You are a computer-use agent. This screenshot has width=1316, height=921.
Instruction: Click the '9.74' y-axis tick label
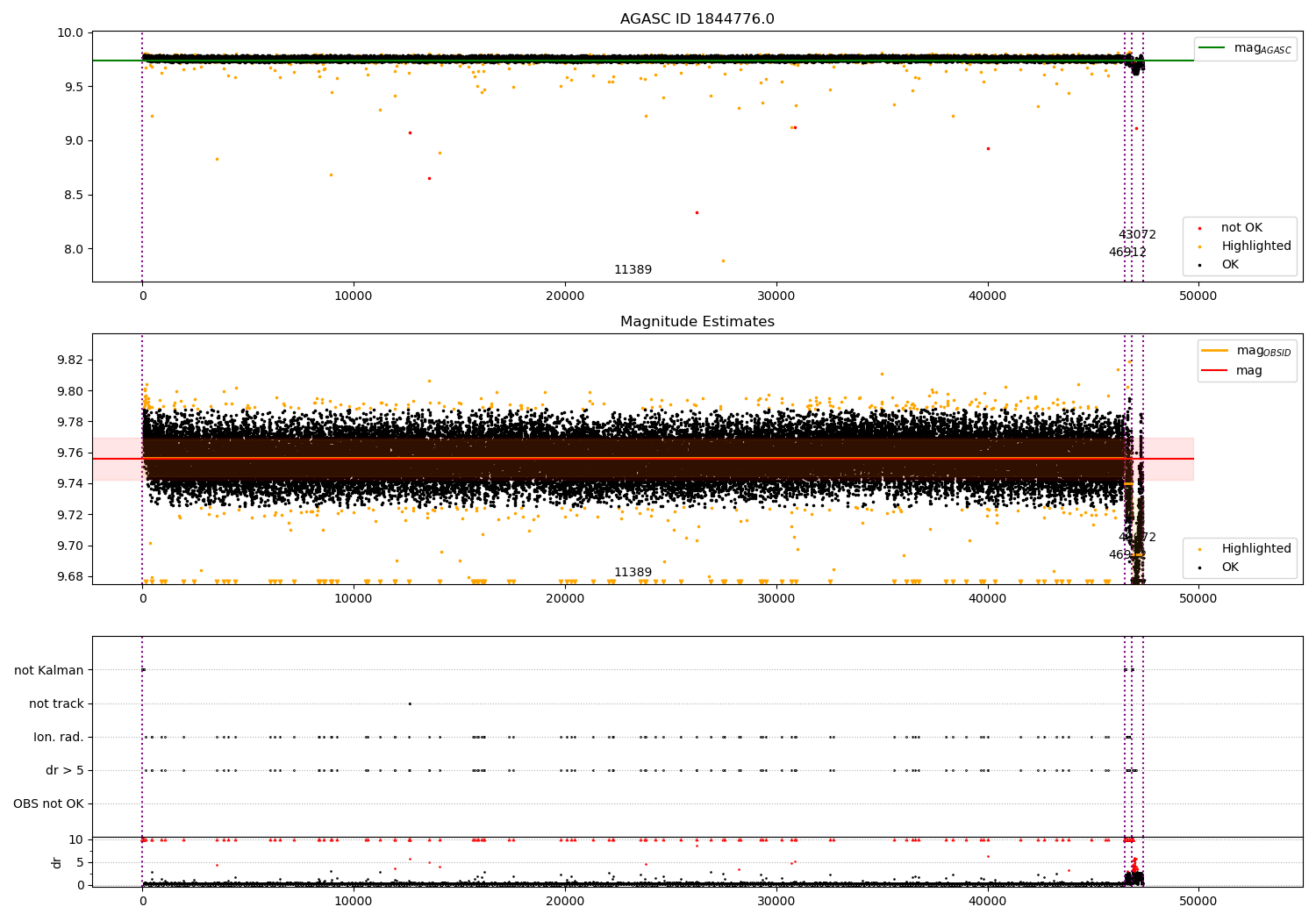70,483
